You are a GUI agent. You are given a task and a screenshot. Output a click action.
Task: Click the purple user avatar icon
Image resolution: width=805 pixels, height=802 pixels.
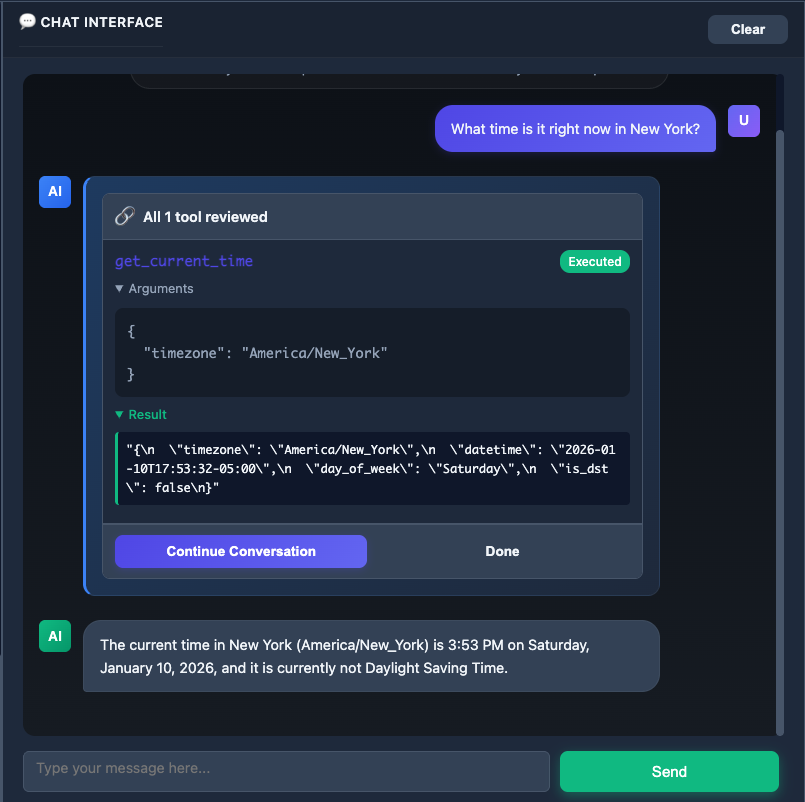pos(744,121)
